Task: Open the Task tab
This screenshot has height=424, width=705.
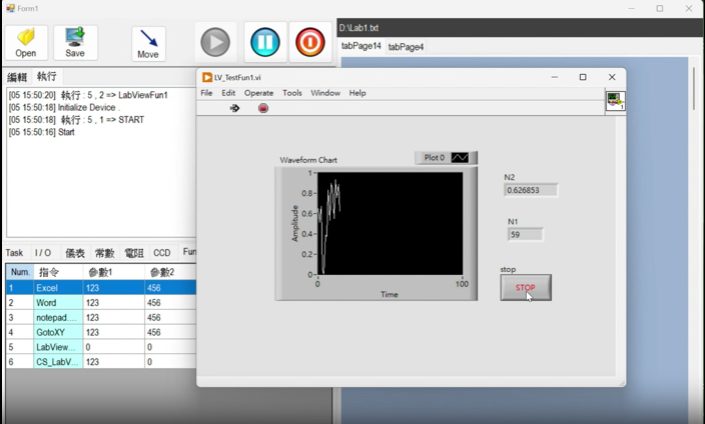Action: 14,253
